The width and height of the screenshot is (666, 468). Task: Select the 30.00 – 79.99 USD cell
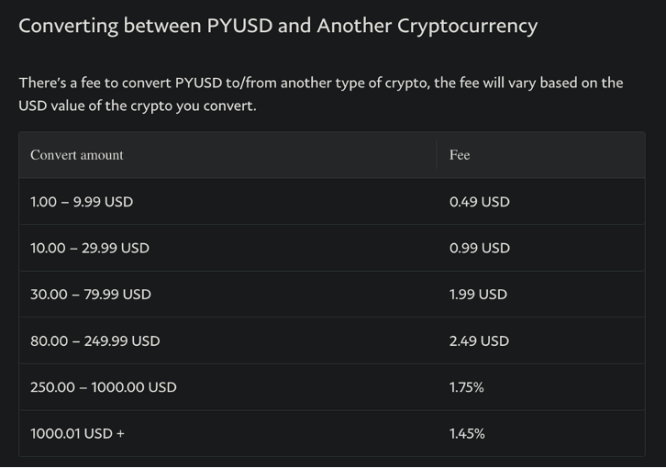pos(91,295)
